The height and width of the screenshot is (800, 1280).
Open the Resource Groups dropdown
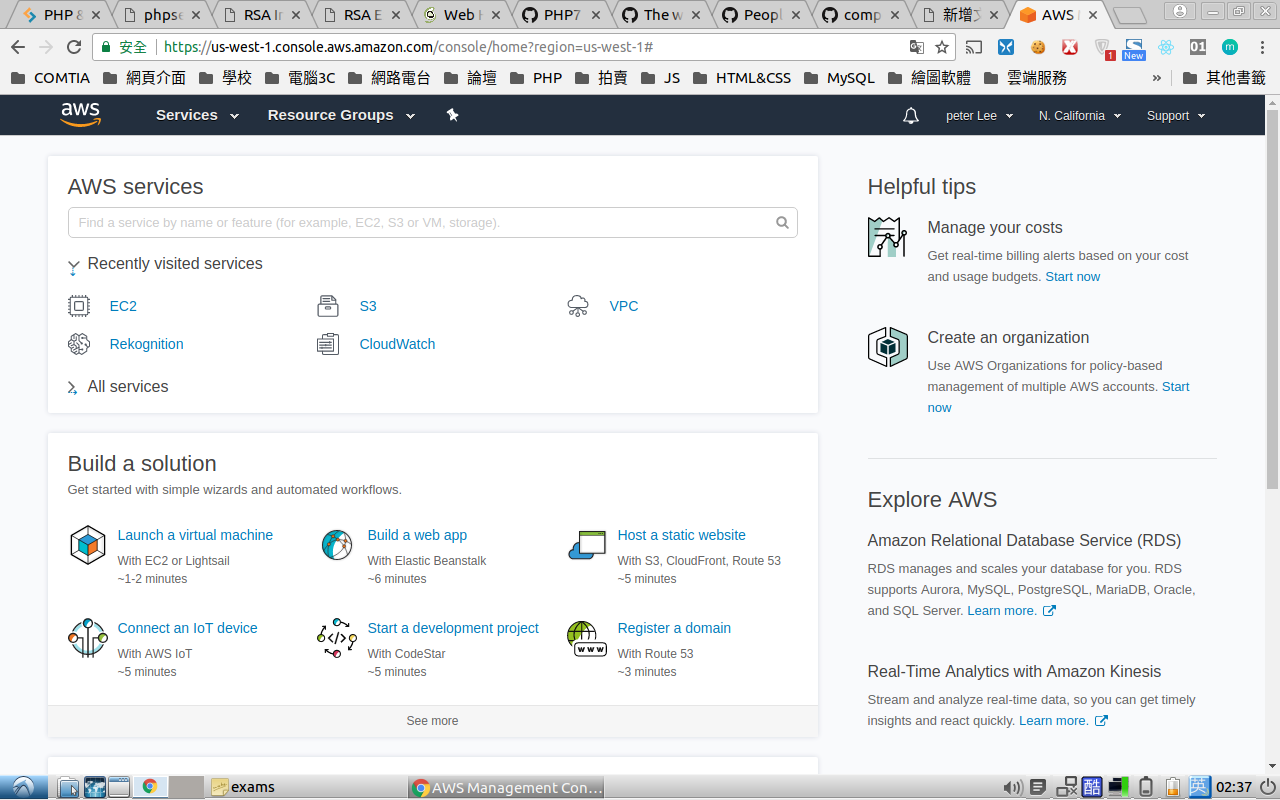click(341, 115)
